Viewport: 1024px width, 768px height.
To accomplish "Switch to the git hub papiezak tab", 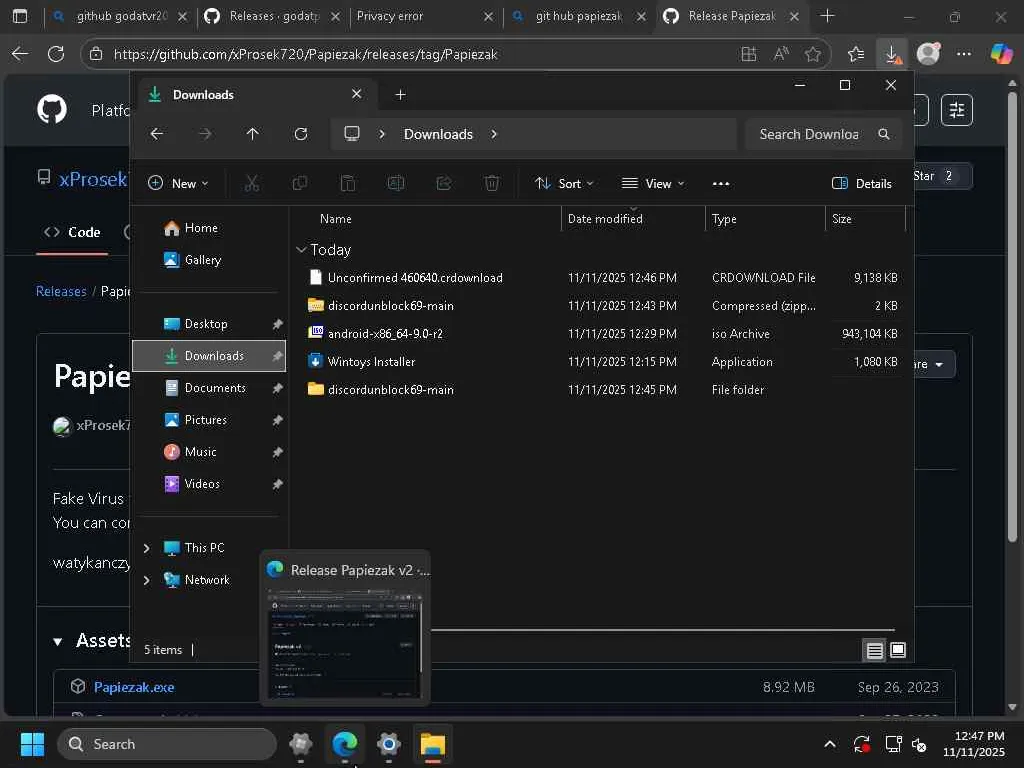I will 577,16.
